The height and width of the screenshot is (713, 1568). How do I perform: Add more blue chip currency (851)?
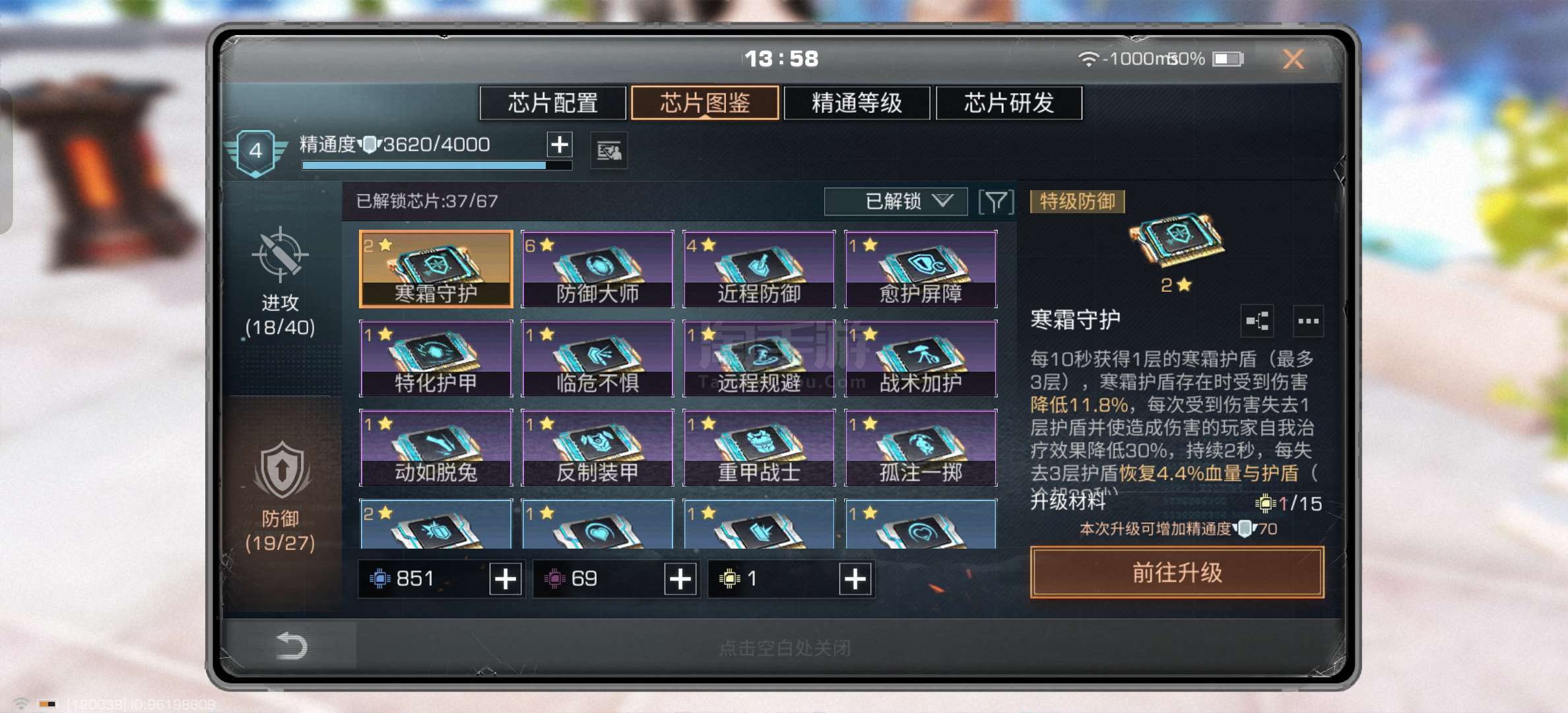(x=506, y=579)
